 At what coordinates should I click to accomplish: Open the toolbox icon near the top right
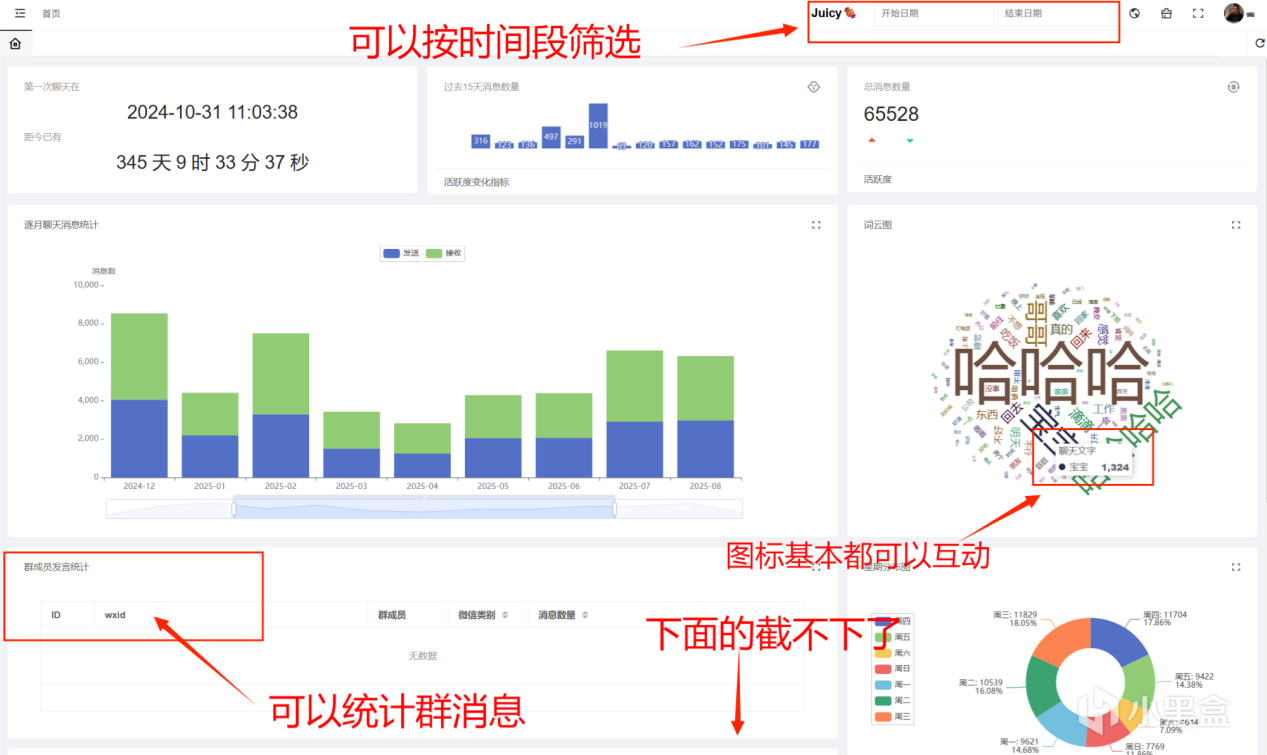click(x=1166, y=13)
